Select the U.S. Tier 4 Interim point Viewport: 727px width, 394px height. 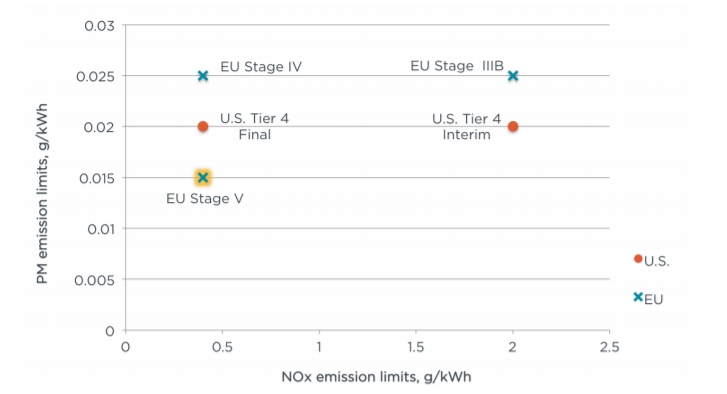coord(512,126)
